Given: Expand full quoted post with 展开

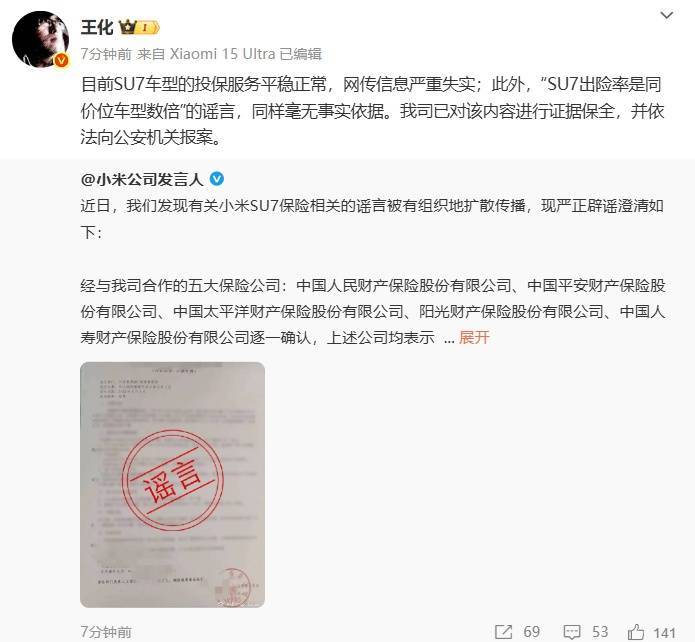Looking at the screenshot, I should click(474, 337).
